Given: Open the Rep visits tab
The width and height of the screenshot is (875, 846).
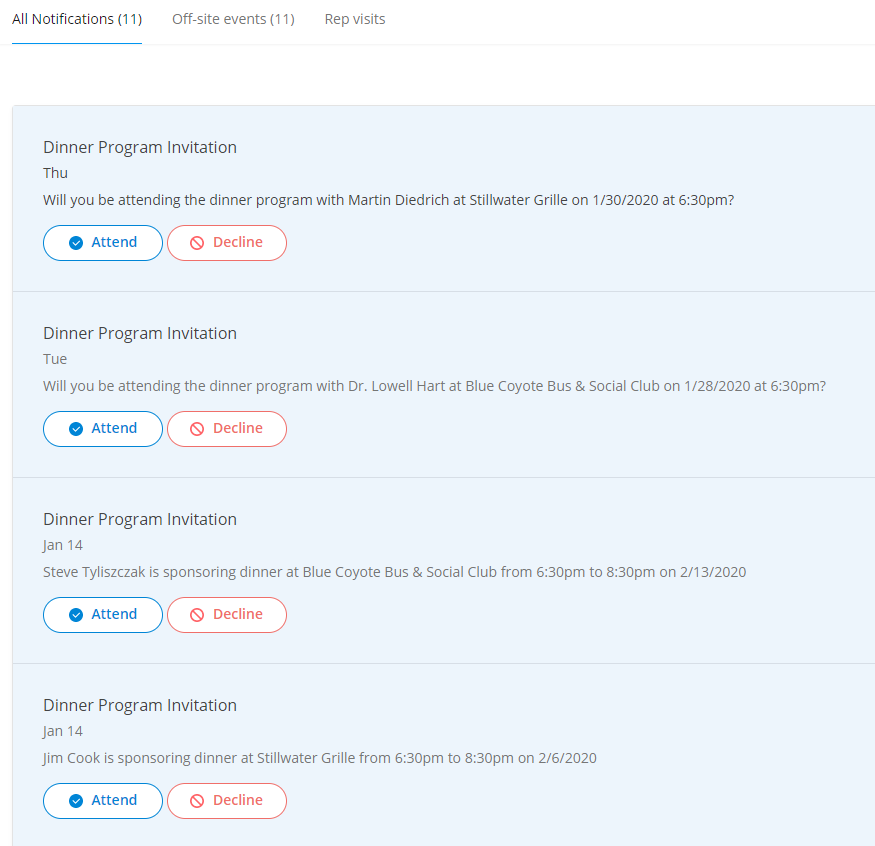Looking at the screenshot, I should [355, 19].
